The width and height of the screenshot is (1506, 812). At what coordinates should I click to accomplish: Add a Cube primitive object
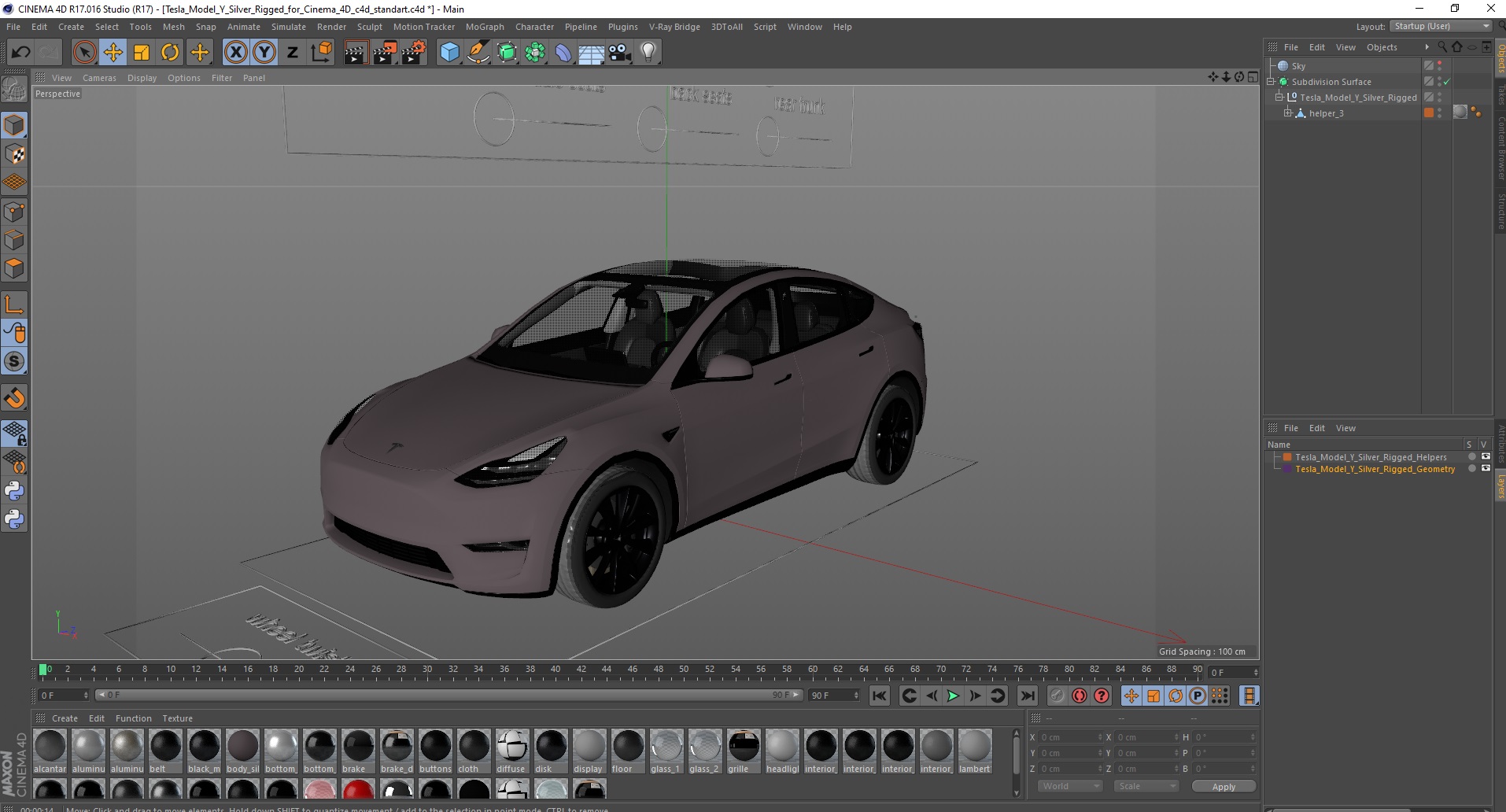click(449, 53)
